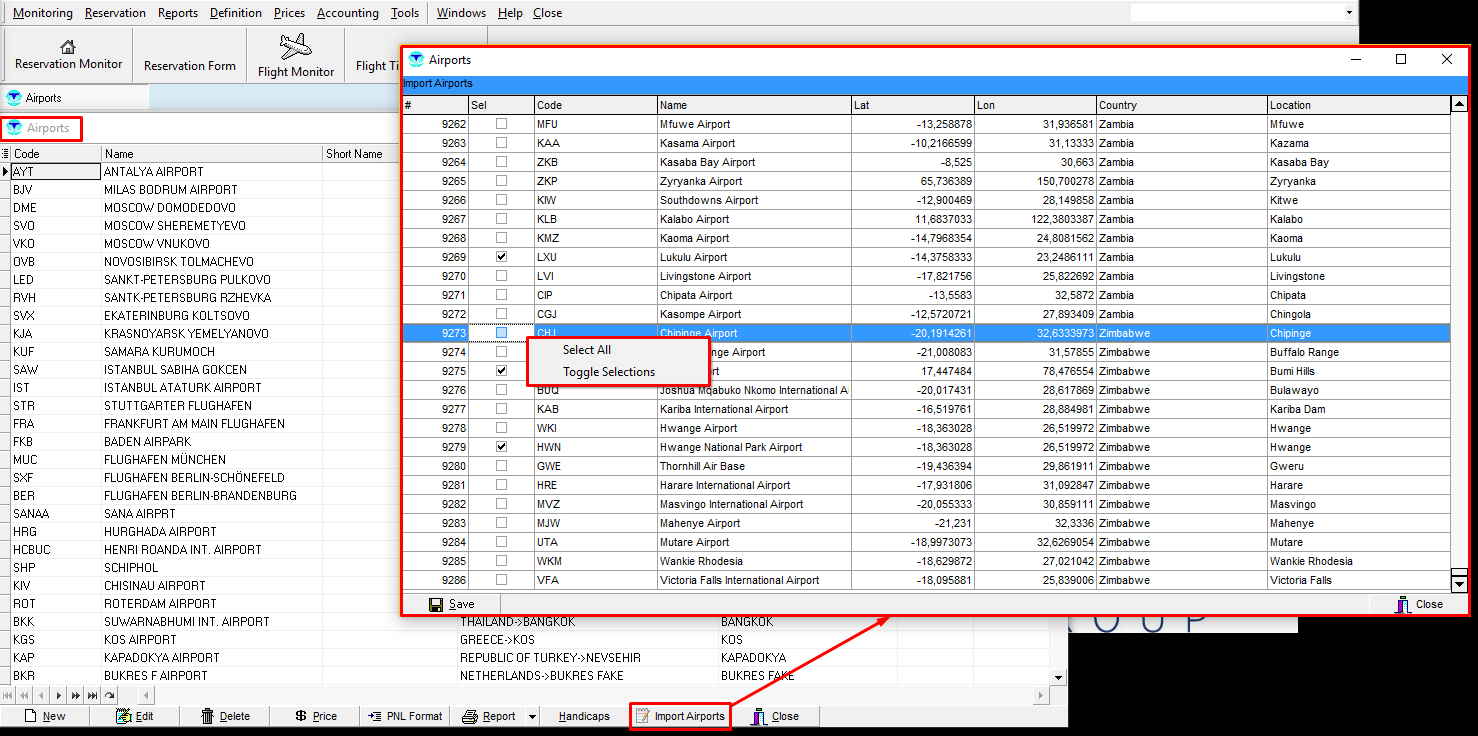Click the Import Airports button
This screenshot has width=1478, height=736.
pos(680,716)
